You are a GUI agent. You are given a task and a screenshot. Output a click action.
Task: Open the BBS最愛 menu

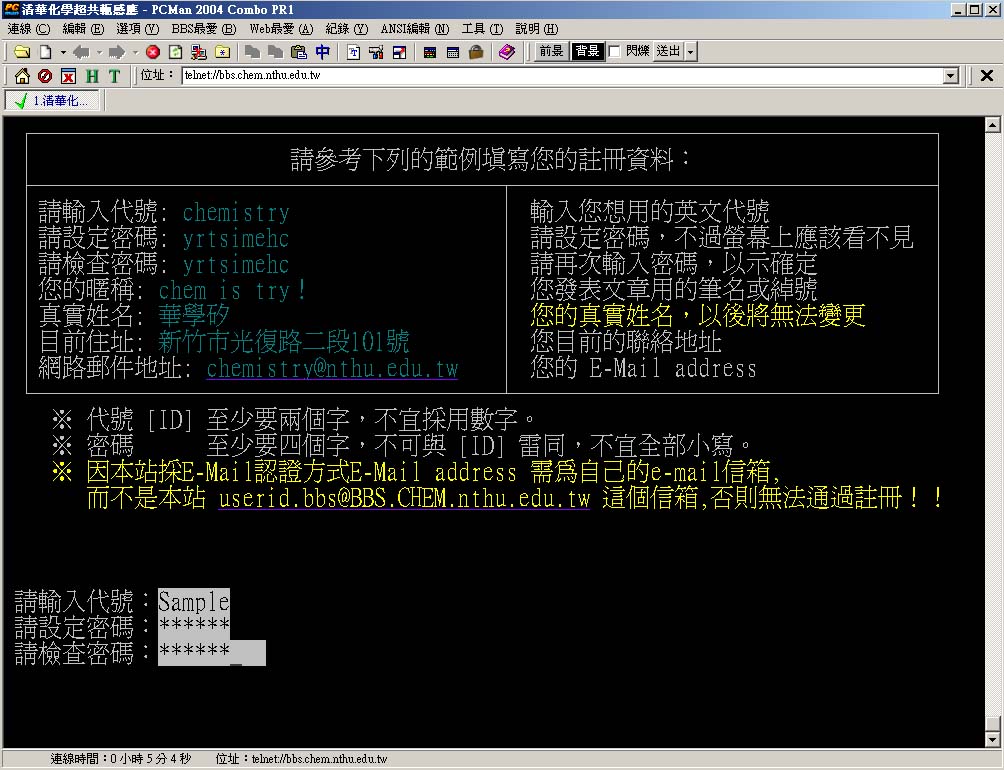(204, 29)
